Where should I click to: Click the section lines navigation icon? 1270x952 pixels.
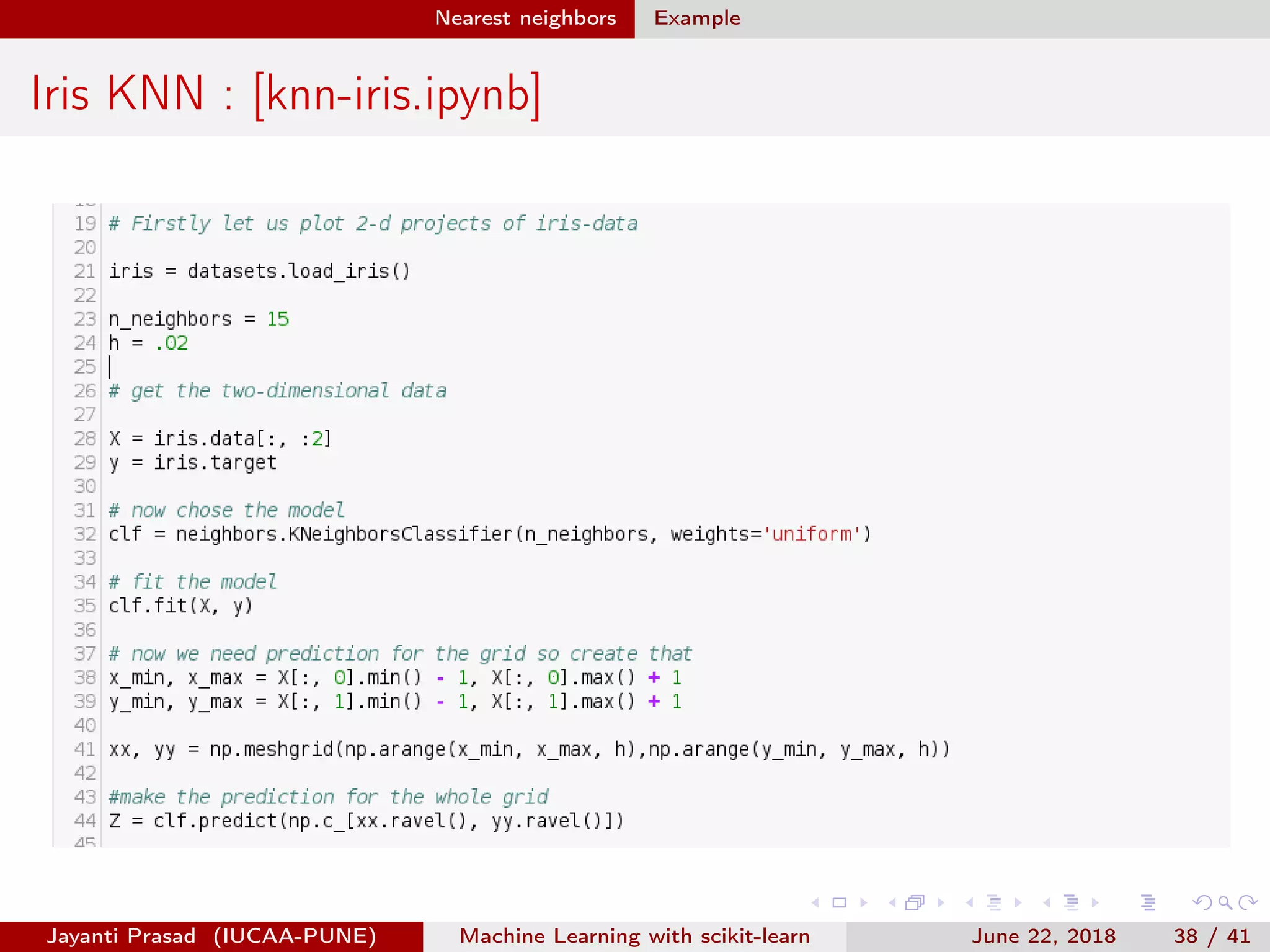point(1071,903)
